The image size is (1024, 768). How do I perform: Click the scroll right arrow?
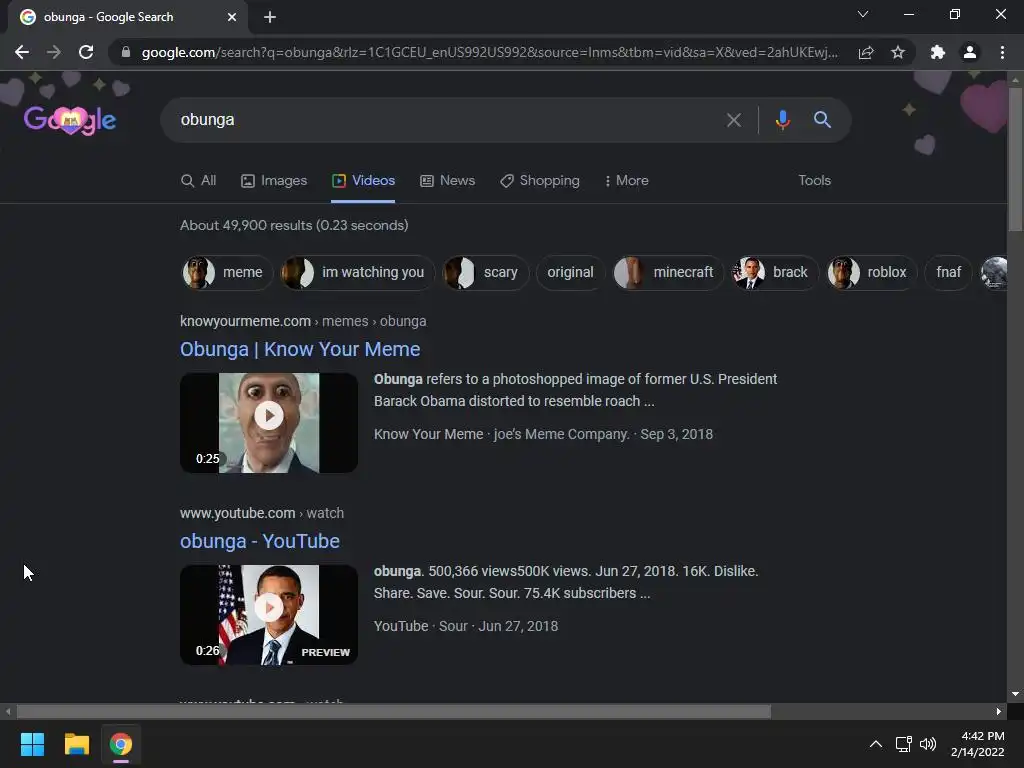[x=999, y=711]
